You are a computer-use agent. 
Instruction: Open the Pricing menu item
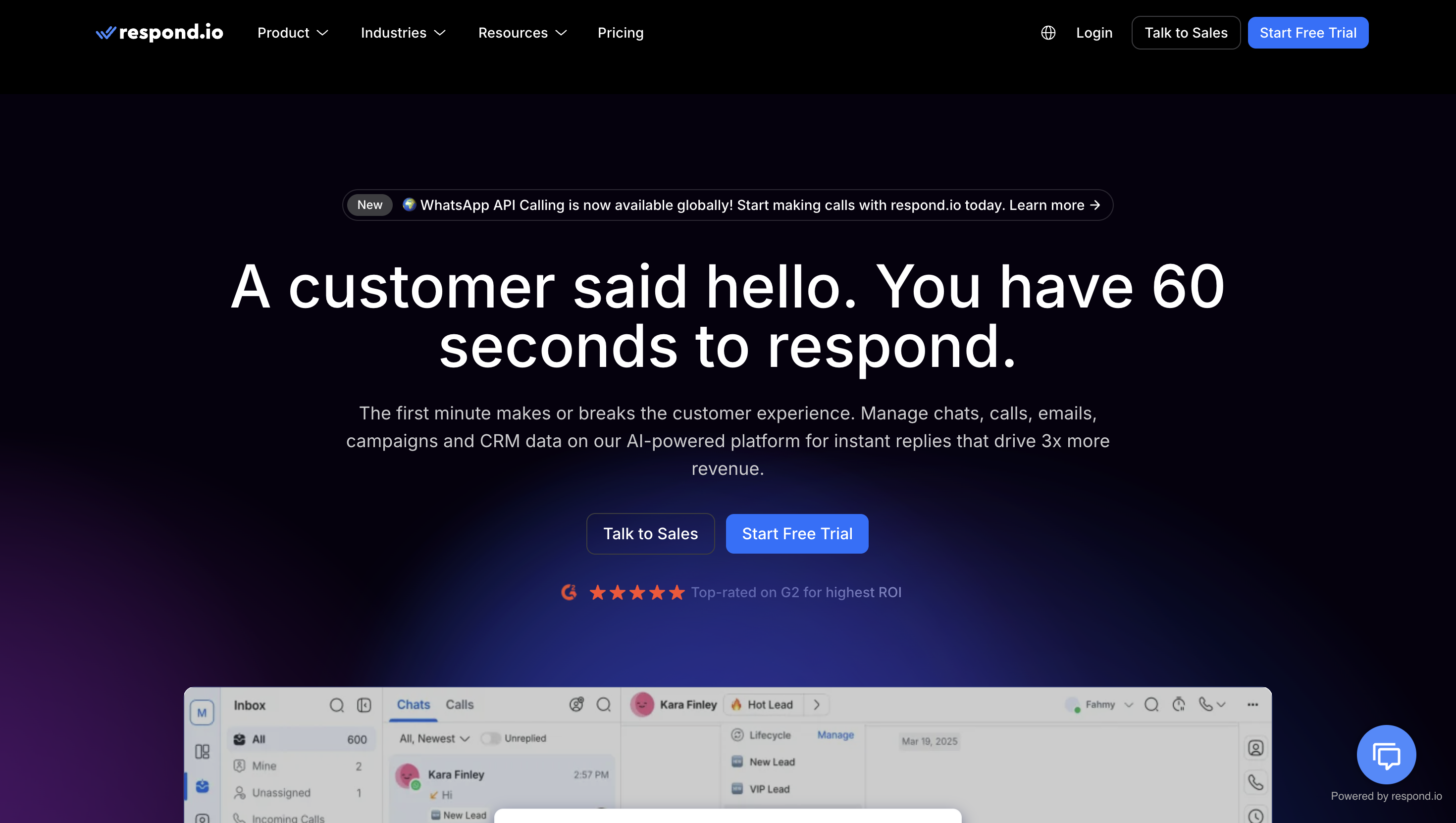pos(620,33)
